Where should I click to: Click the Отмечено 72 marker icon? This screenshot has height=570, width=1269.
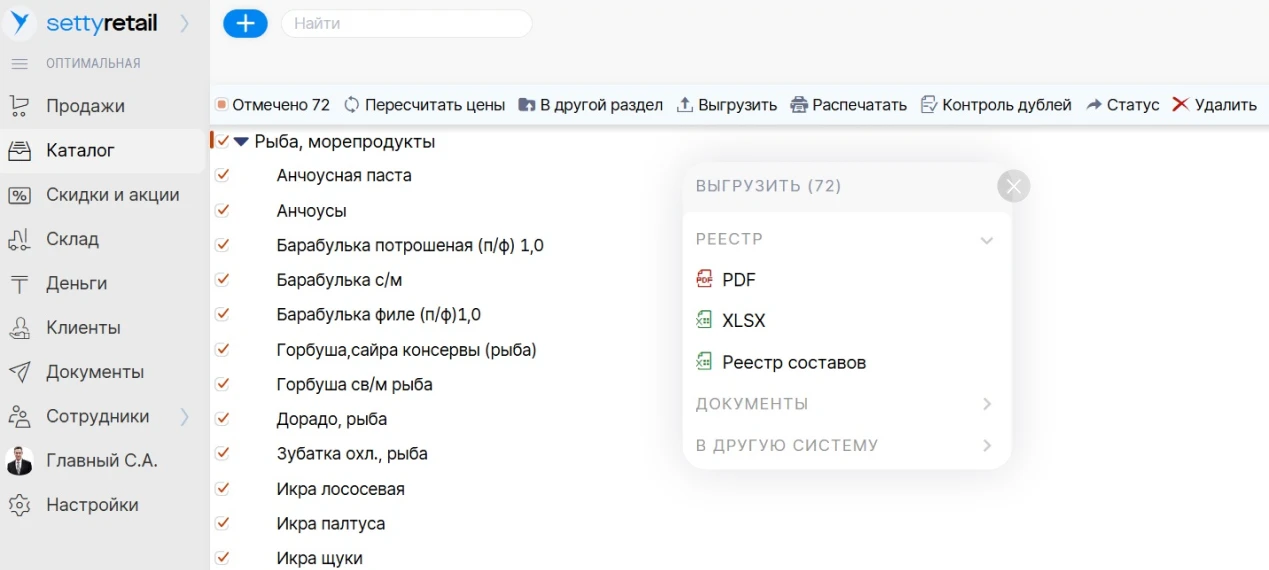coord(222,105)
